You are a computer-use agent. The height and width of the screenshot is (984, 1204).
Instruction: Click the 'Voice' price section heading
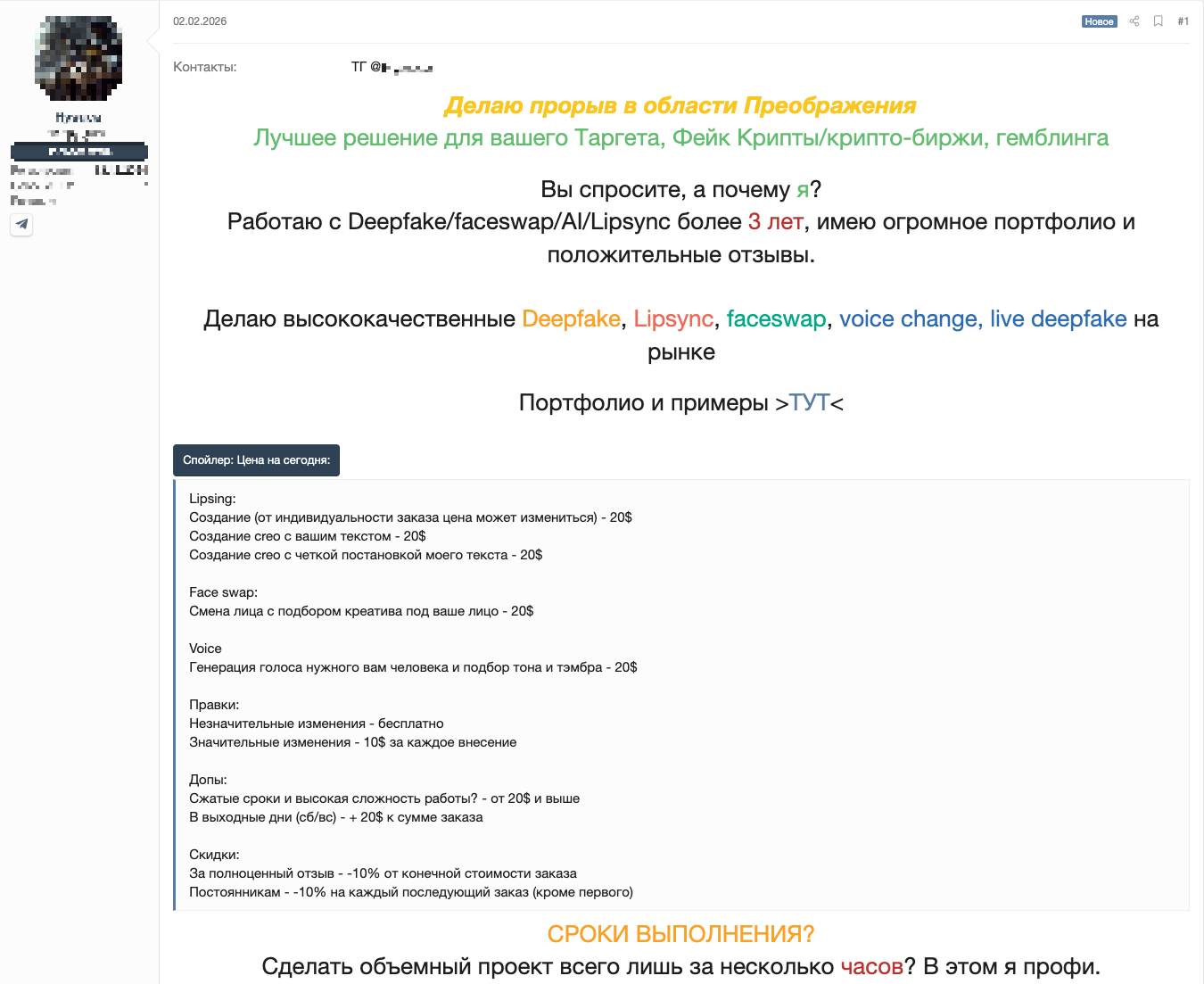coord(205,649)
